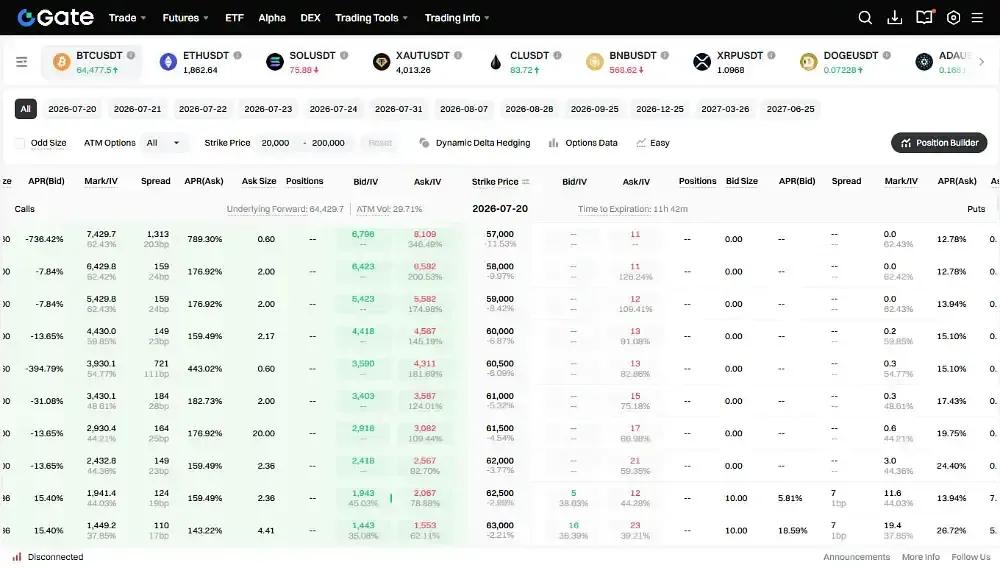Select the SOLUSDT Solana ticker

[307, 62]
